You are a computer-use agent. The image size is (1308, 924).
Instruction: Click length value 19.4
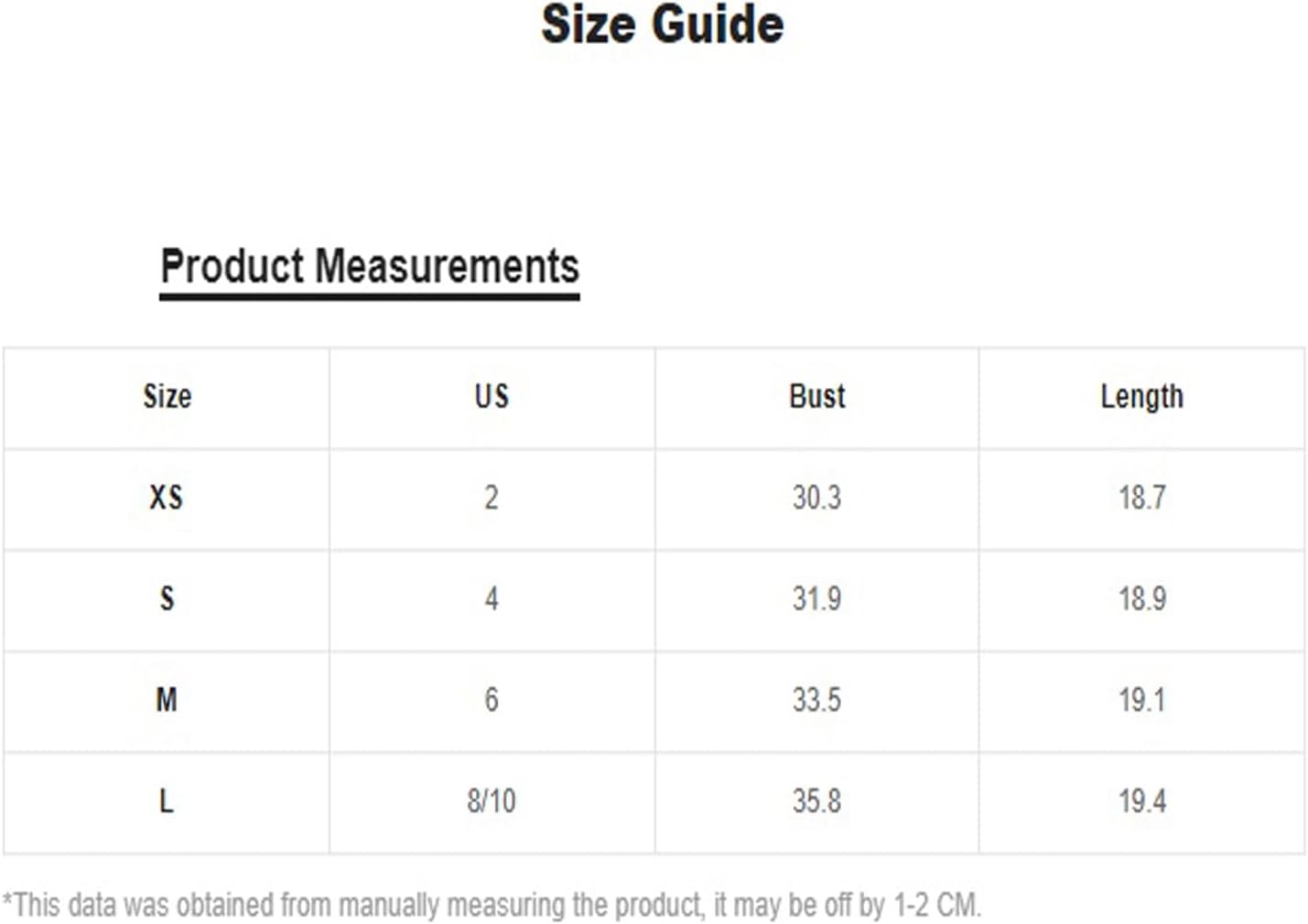[1142, 801]
